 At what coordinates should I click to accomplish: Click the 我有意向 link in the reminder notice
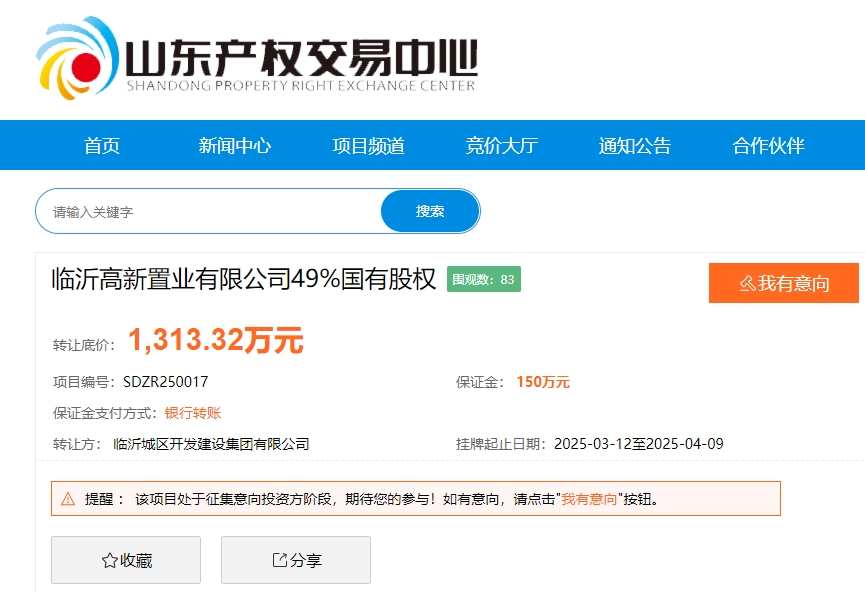589,499
